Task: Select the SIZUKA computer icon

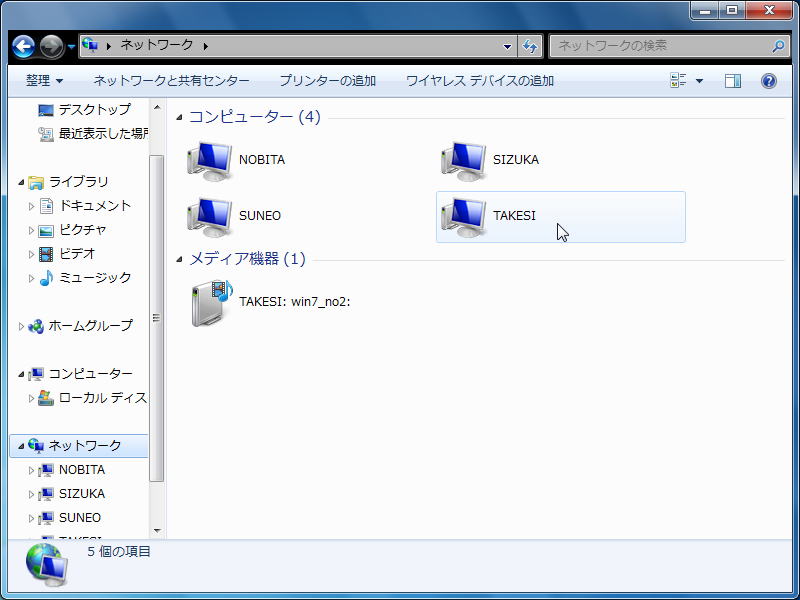Action: [464, 161]
